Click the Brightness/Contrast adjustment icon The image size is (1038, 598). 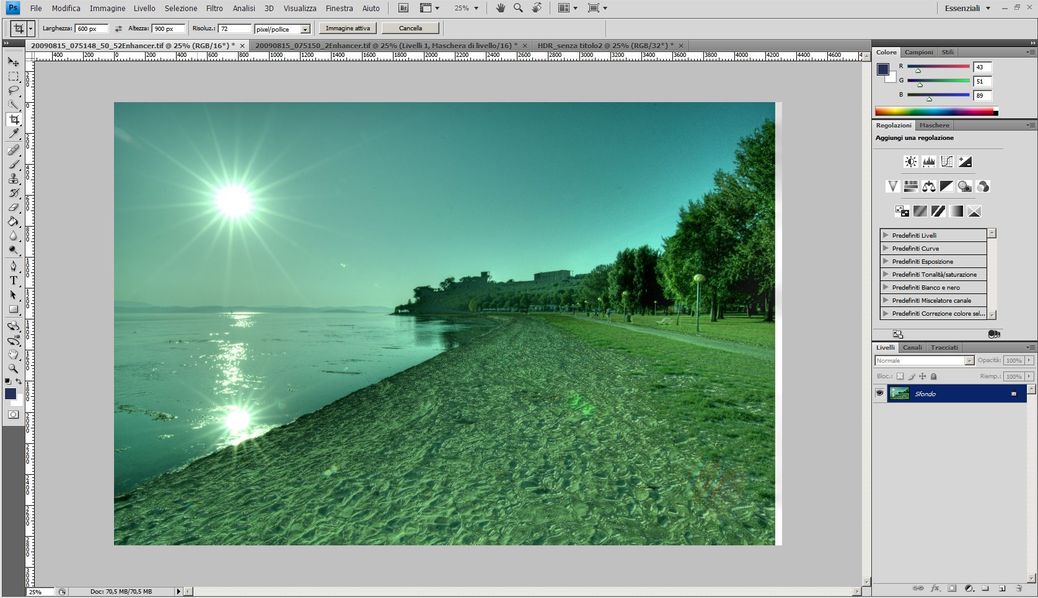[910, 161]
